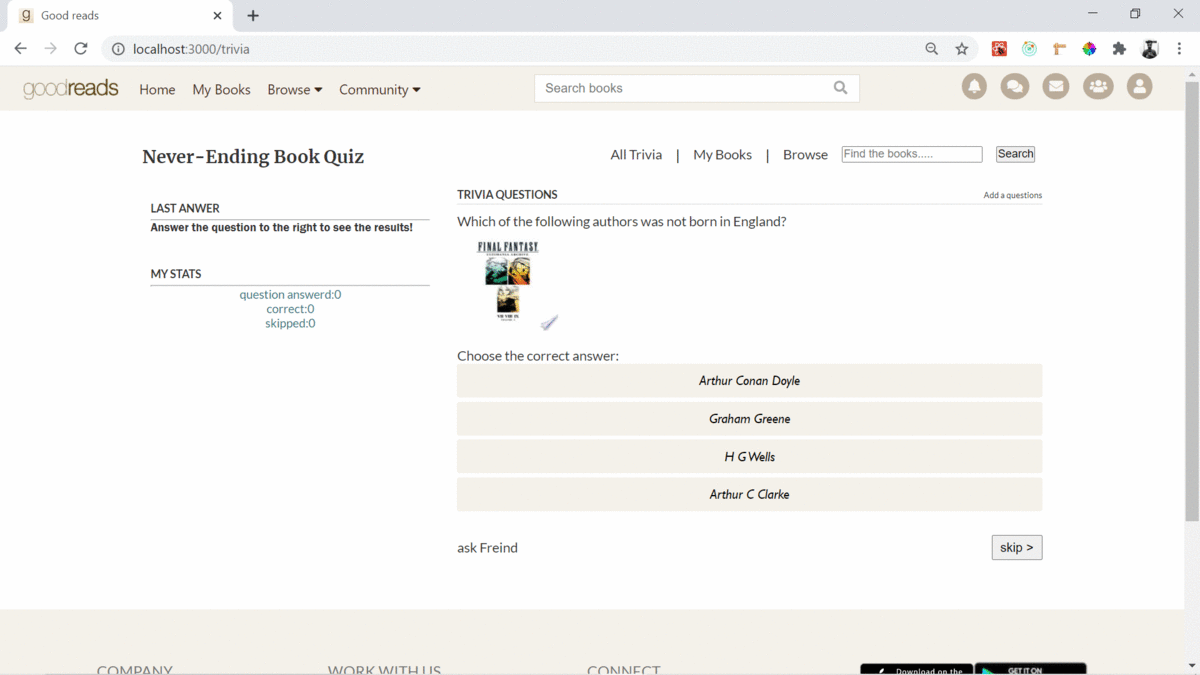The width and height of the screenshot is (1200, 675).
Task: Open a new browser tab
Action: (x=253, y=16)
